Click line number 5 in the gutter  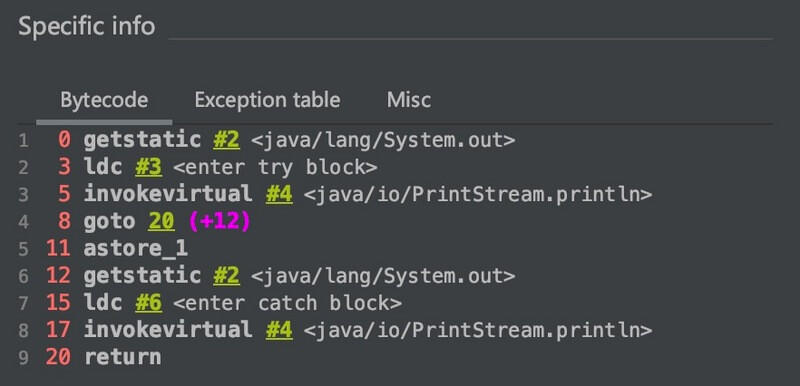pyautogui.click(x=23, y=249)
